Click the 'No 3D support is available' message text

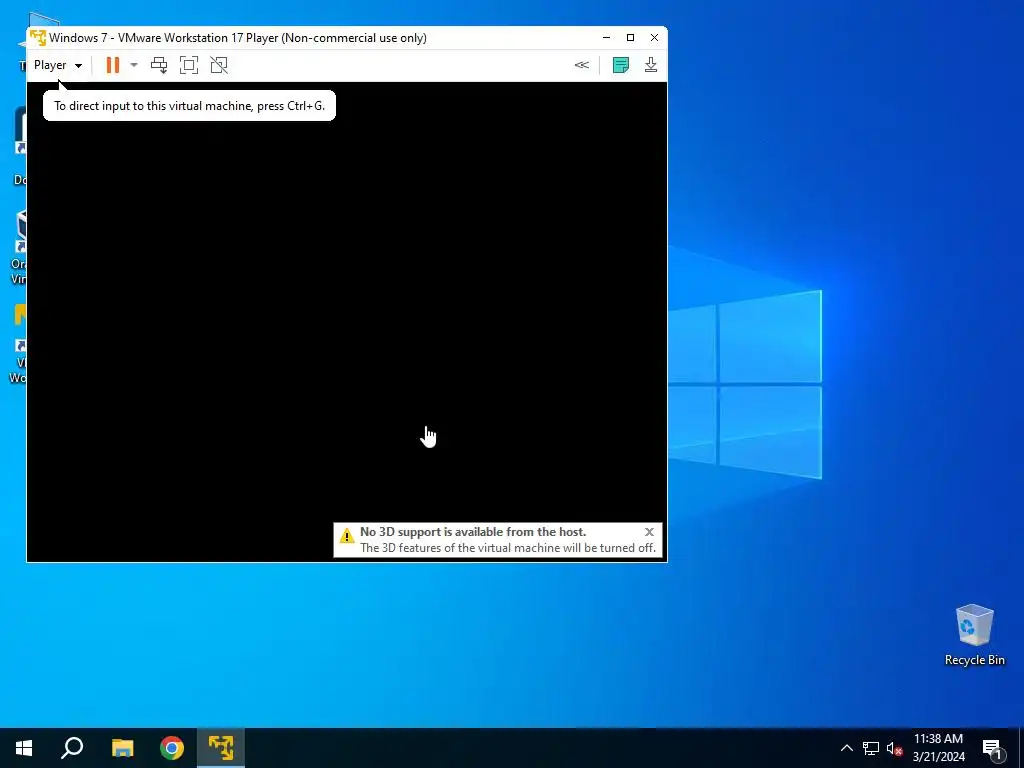473,532
